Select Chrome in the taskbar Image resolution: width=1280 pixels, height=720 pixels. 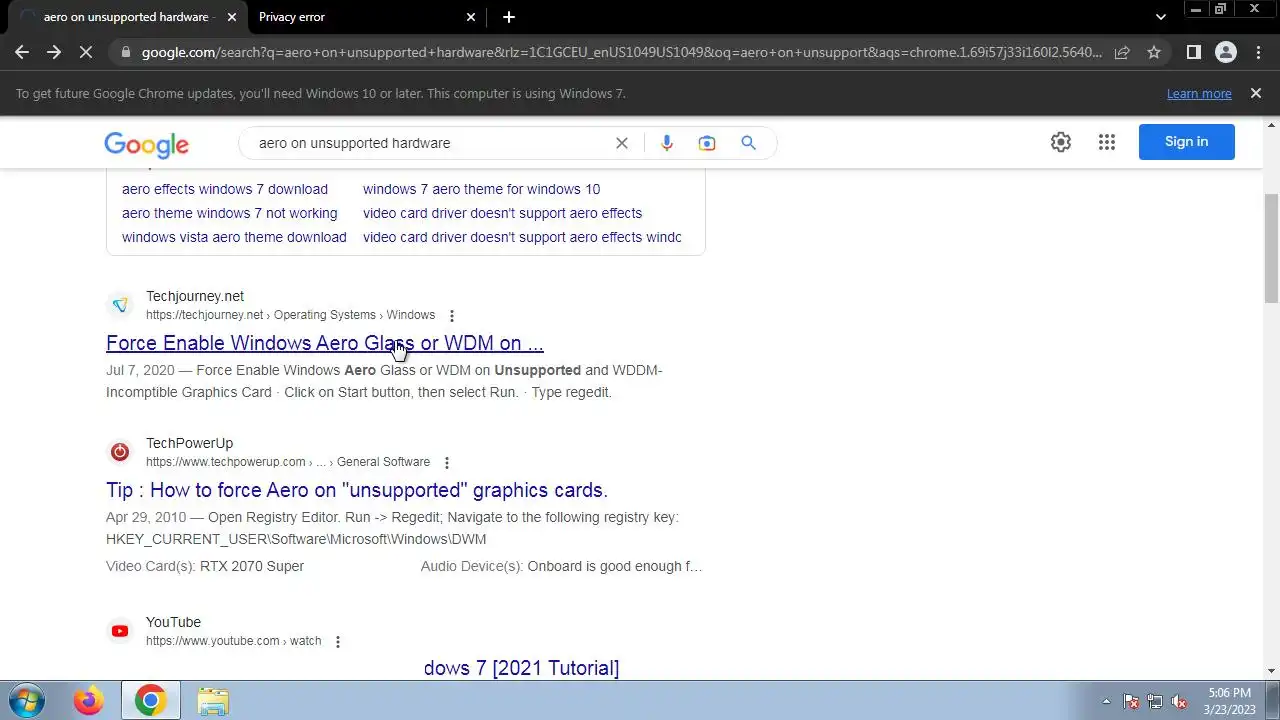pyautogui.click(x=151, y=701)
